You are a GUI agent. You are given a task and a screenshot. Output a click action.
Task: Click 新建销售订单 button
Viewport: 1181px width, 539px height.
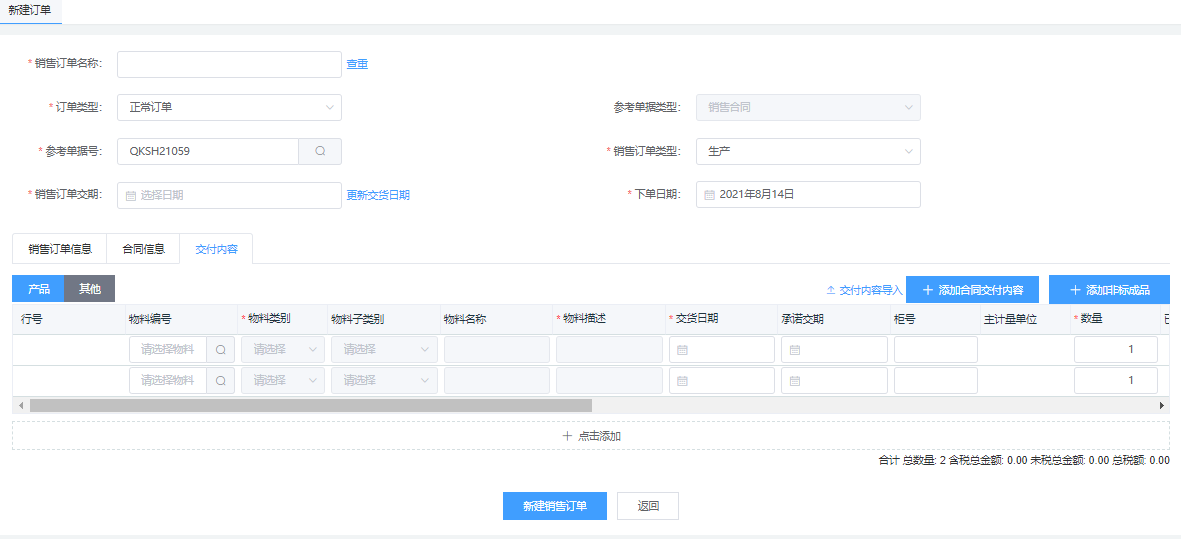(554, 506)
